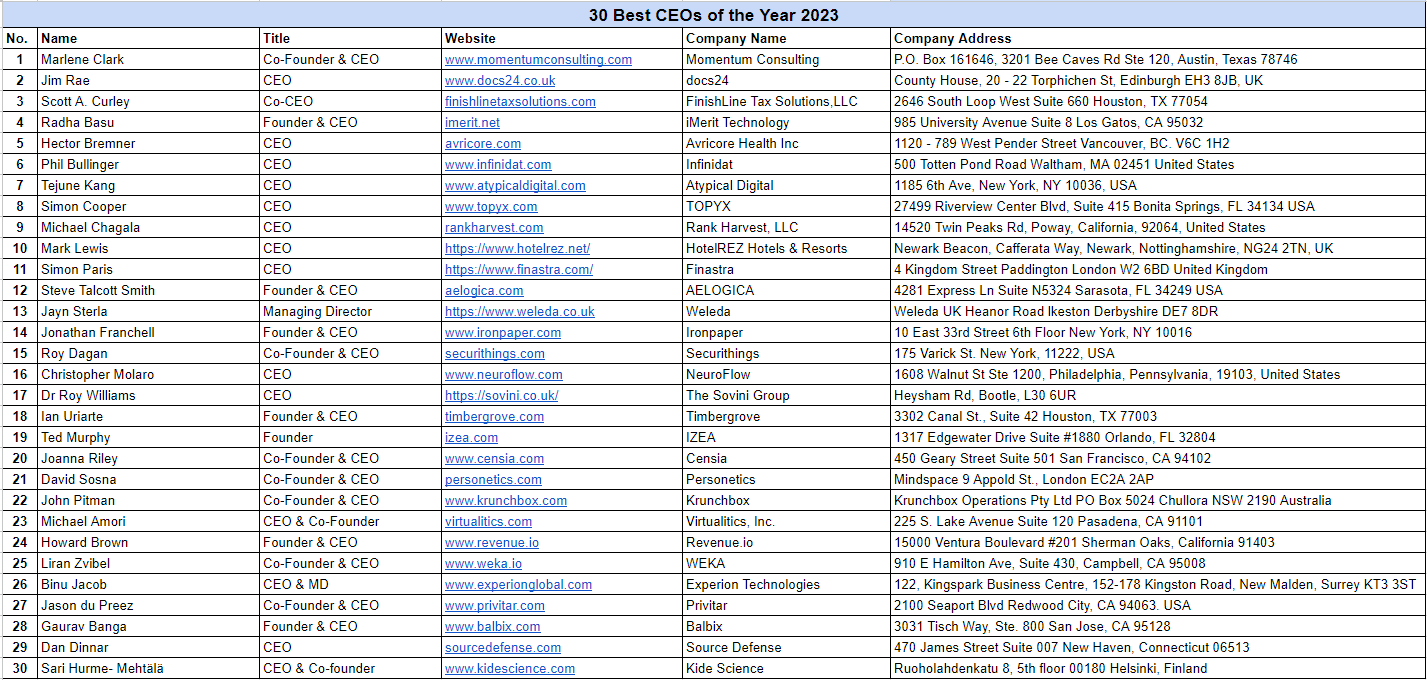Open the www.docs24.co.uk link
This screenshot has width=1427, height=680.
click(x=500, y=80)
